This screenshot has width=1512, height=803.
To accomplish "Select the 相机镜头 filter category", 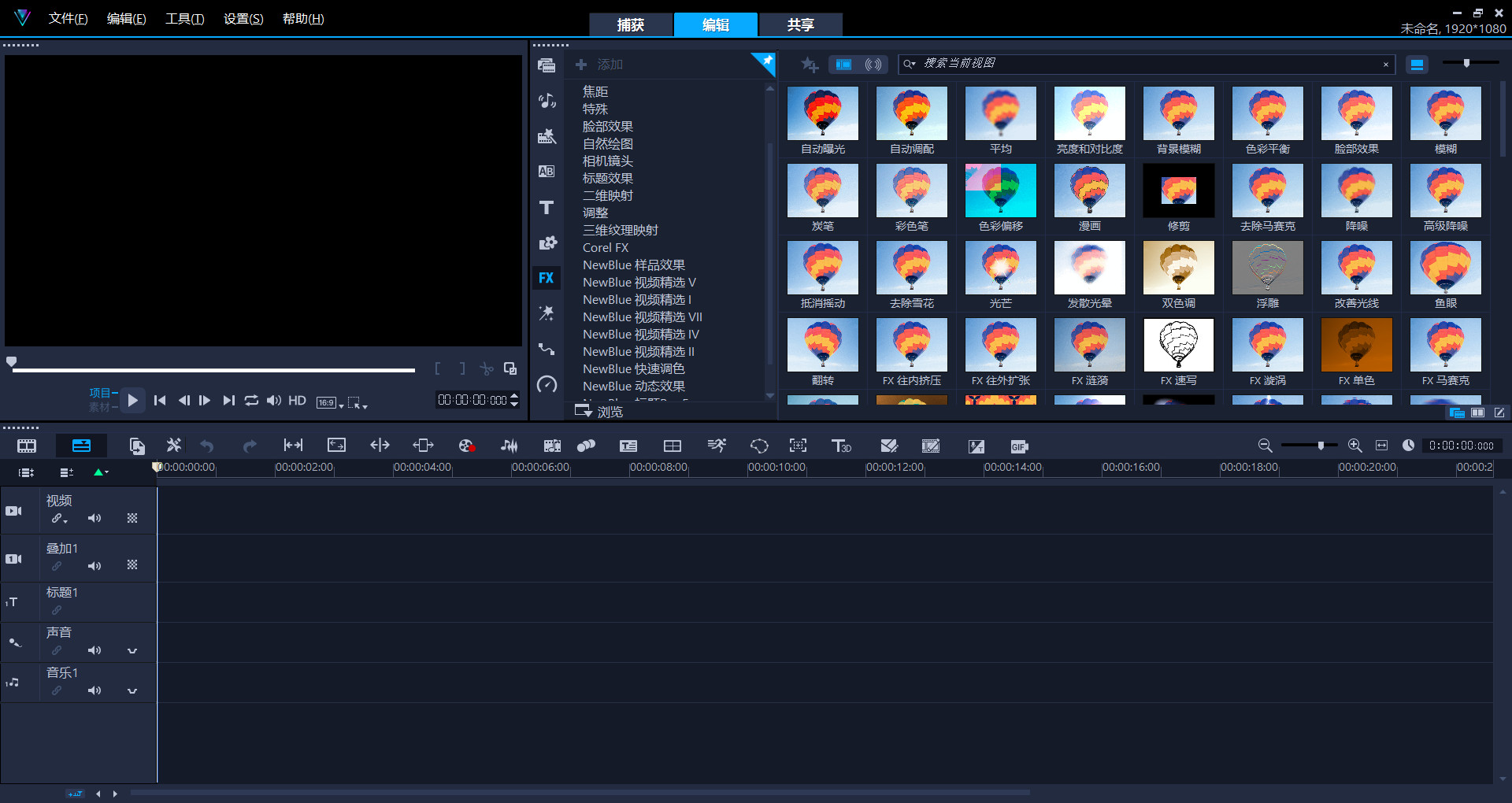I will point(608,161).
